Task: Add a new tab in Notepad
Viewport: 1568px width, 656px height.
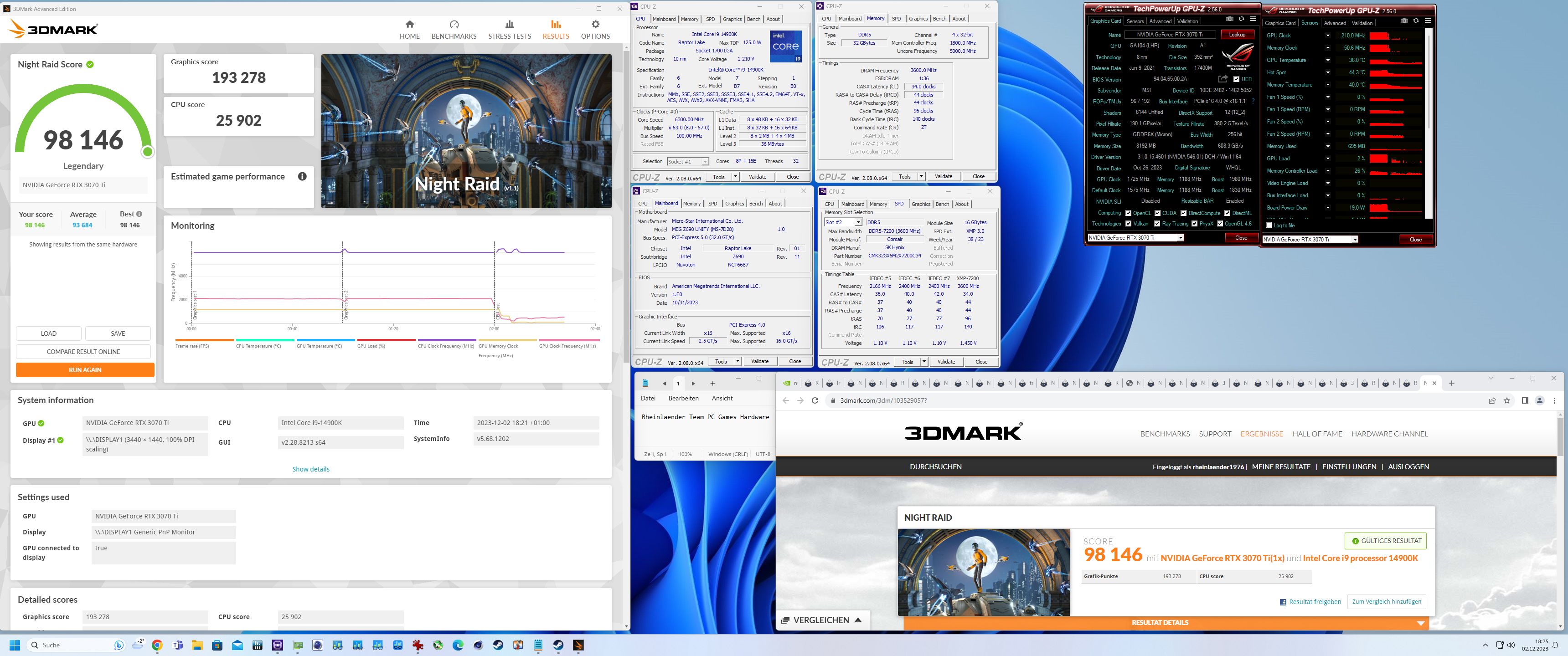Action: tap(712, 384)
